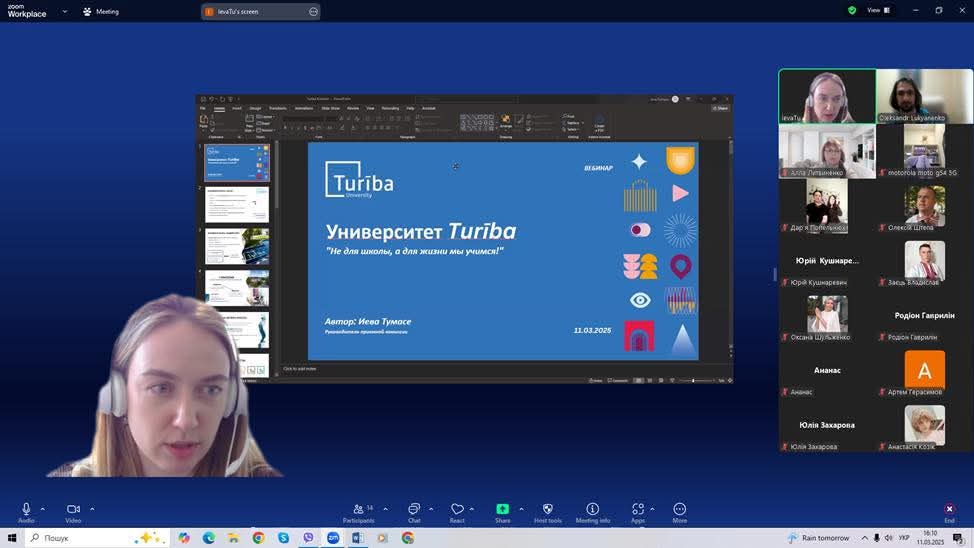
Task: Open PowerPoint Slide Show tab
Action: coord(330,108)
